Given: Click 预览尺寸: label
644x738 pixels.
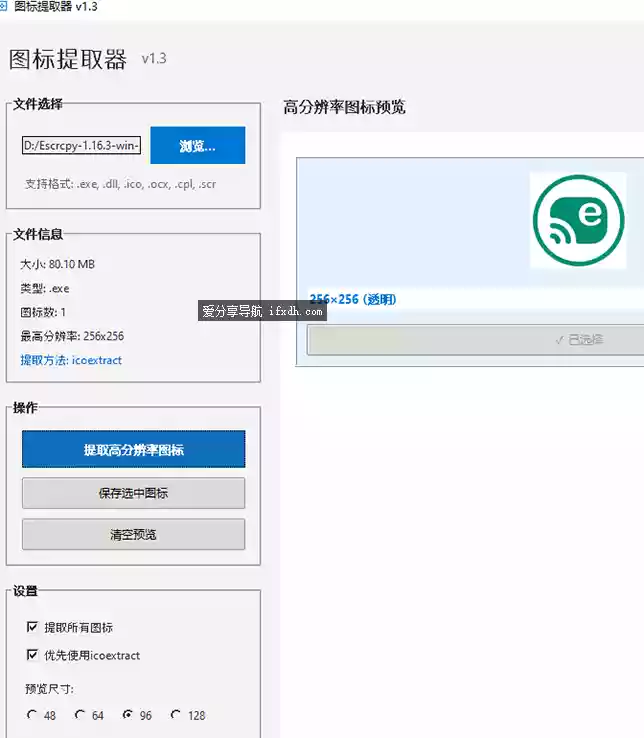Looking at the screenshot, I should point(49,689).
